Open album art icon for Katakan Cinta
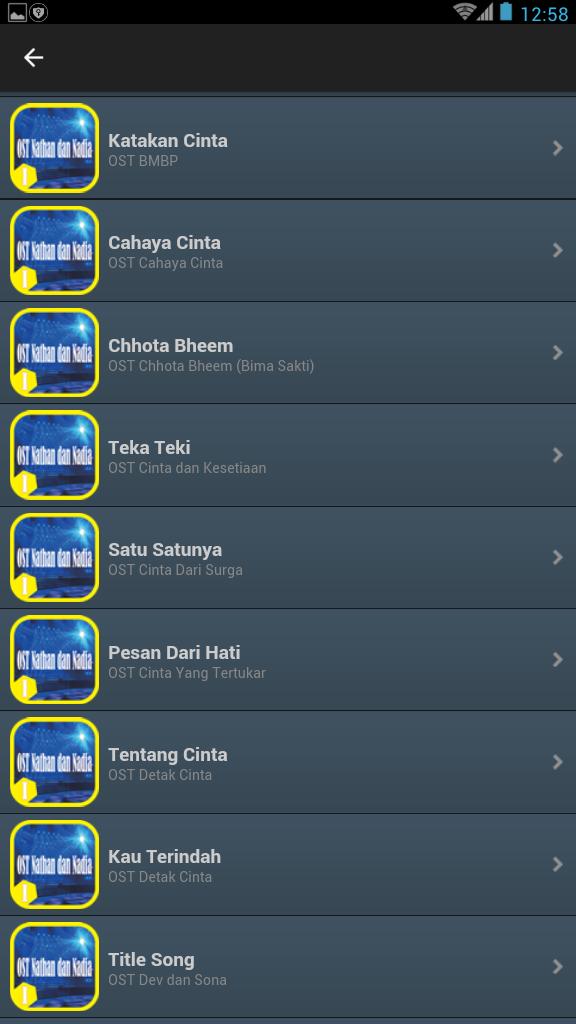Viewport: 576px width, 1024px height. click(x=55, y=148)
